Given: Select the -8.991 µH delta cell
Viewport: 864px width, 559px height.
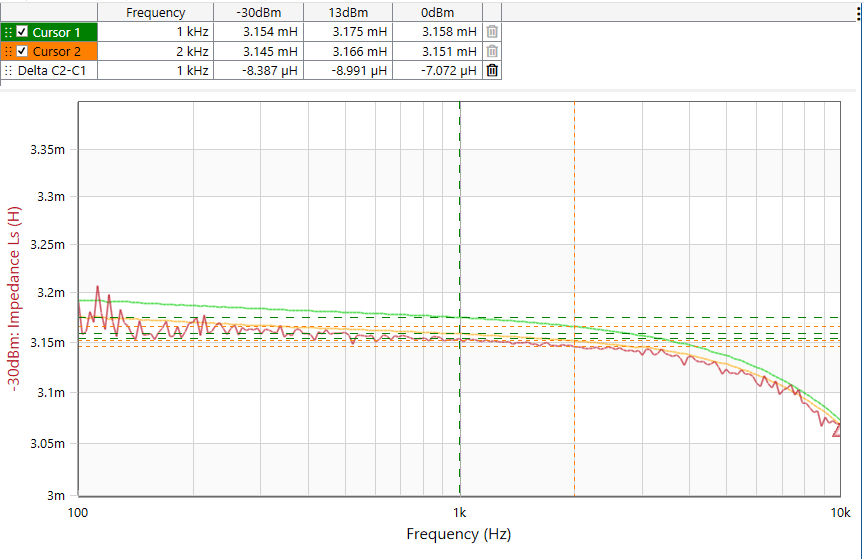Looking at the screenshot, I should click(348, 71).
